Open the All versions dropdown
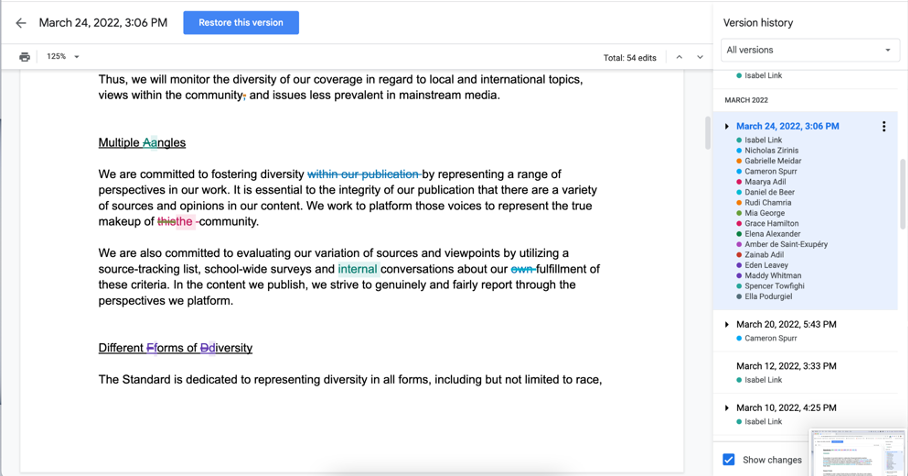The image size is (908, 476). 810,50
